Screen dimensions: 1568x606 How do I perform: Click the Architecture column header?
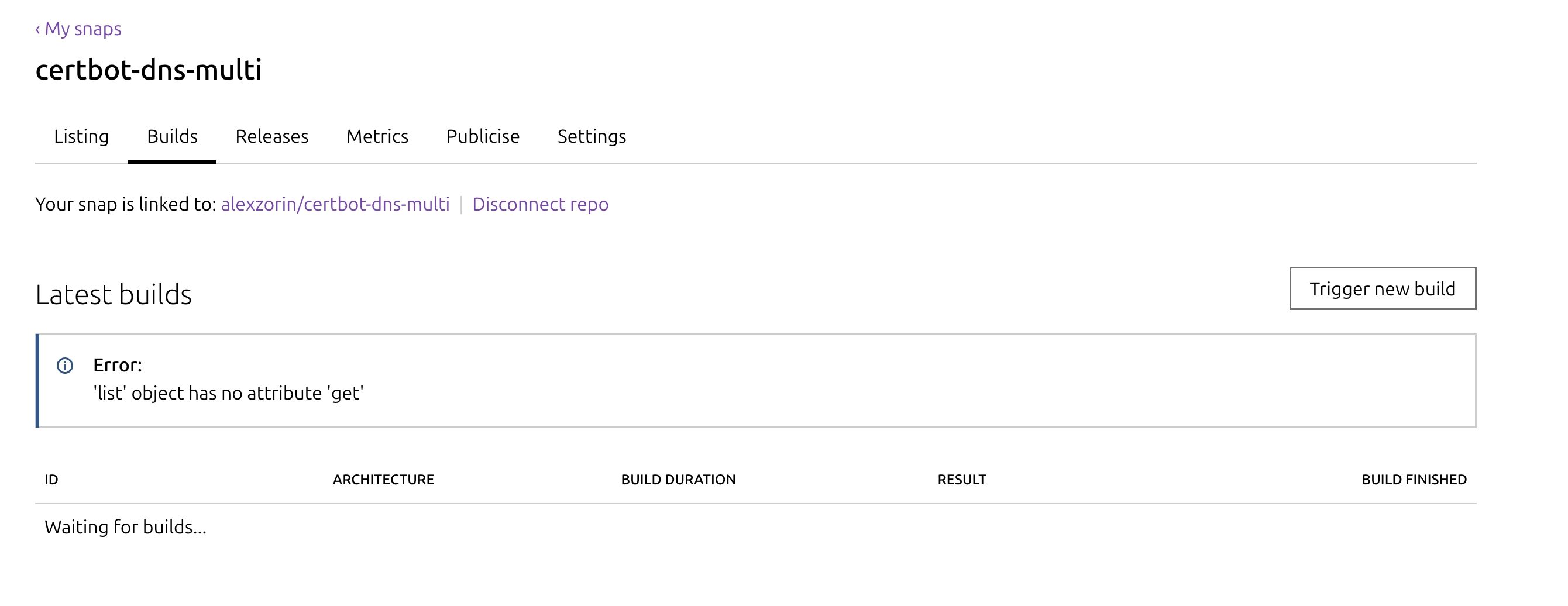[x=383, y=480]
